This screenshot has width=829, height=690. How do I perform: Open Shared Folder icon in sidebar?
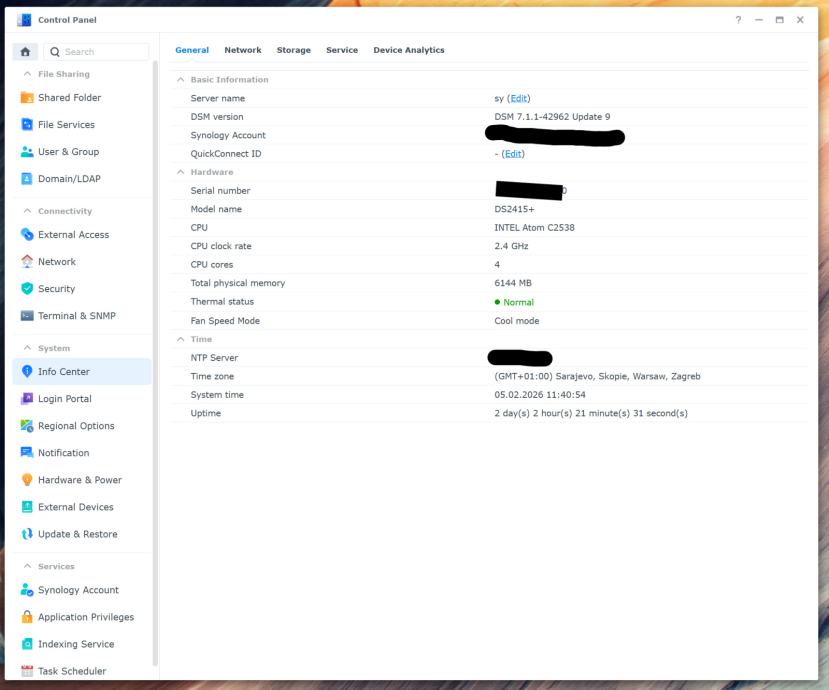tap(27, 97)
